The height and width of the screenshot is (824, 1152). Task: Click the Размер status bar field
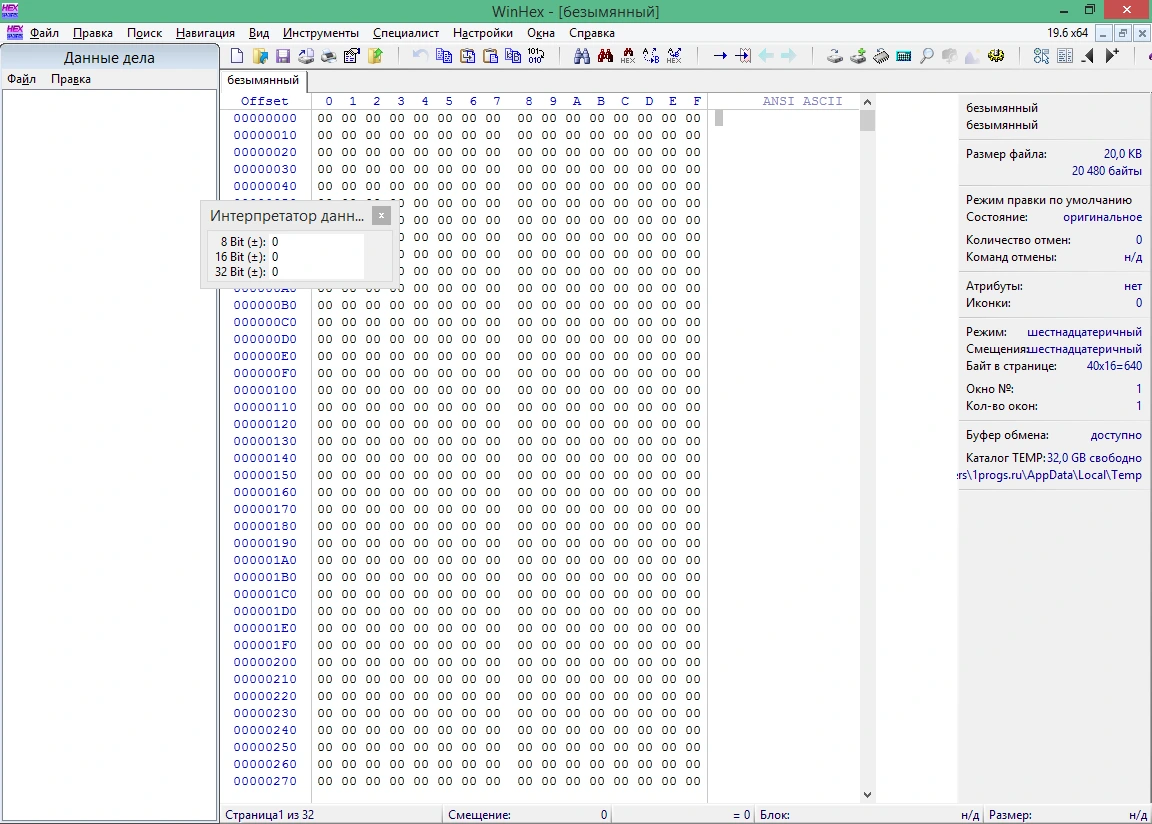pyautogui.click(x=1068, y=814)
